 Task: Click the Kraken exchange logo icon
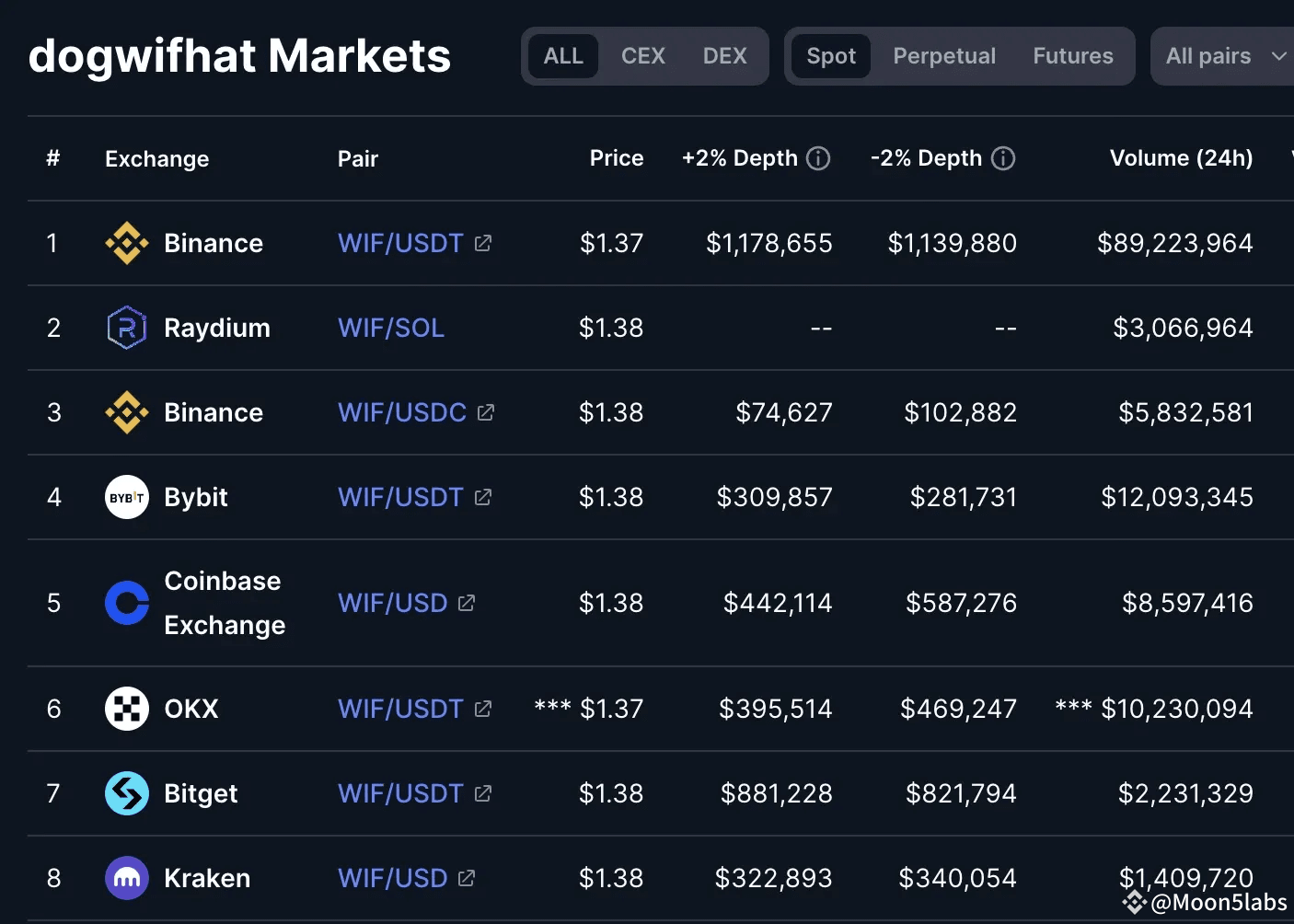(x=127, y=878)
